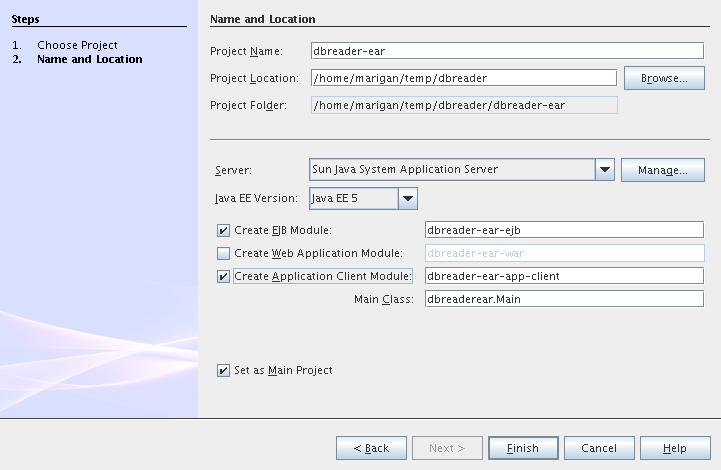The height and width of the screenshot is (470, 721).
Task: Go back with the Back button
Action: [x=371, y=448]
